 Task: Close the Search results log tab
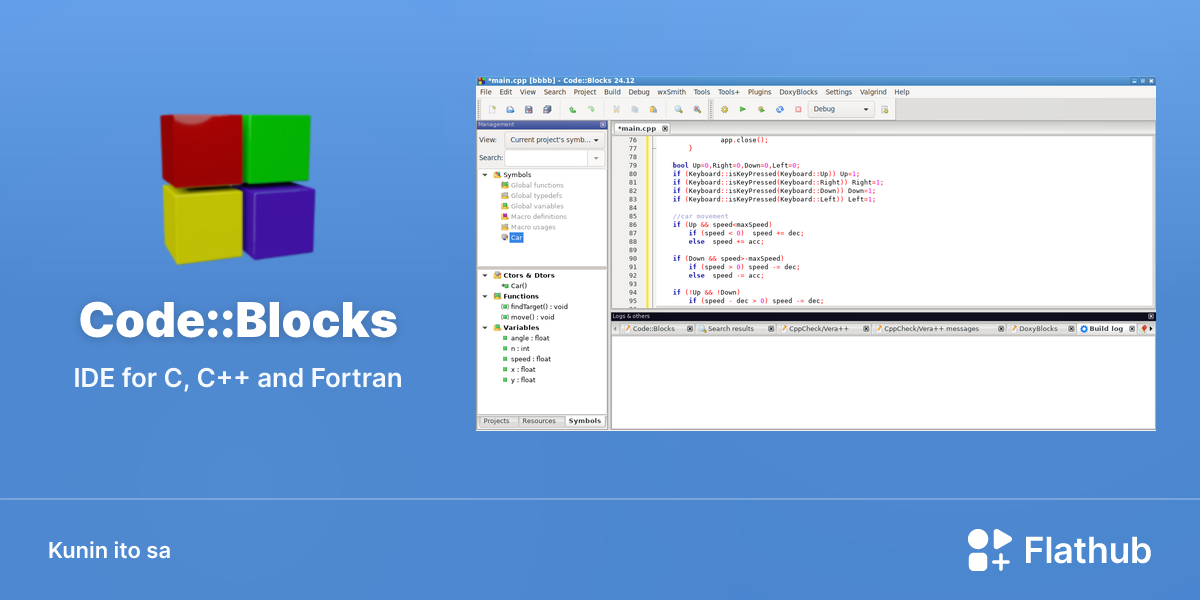pyautogui.click(x=772, y=328)
